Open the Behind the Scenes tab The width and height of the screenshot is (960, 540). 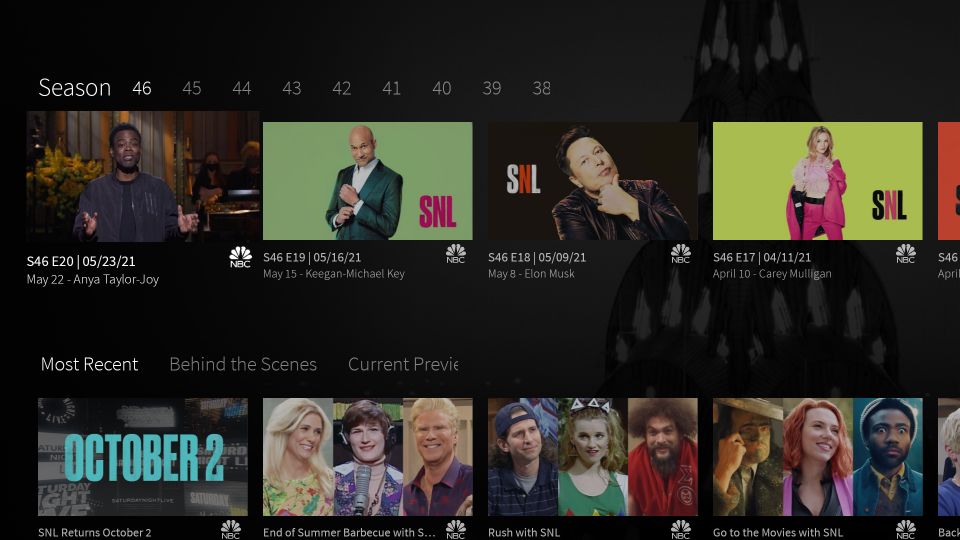pos(243,364)
